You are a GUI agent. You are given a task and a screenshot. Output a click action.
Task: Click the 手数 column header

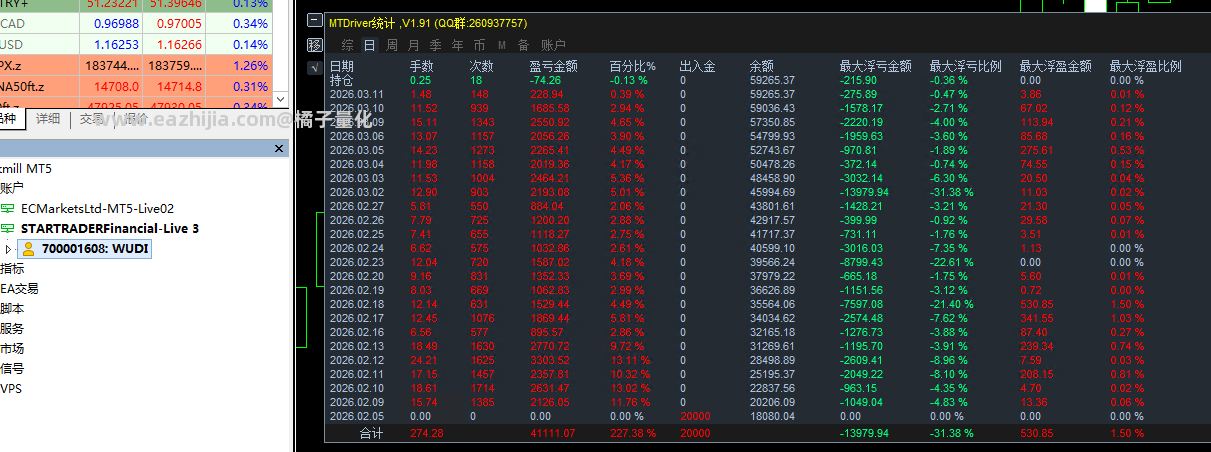422,67
